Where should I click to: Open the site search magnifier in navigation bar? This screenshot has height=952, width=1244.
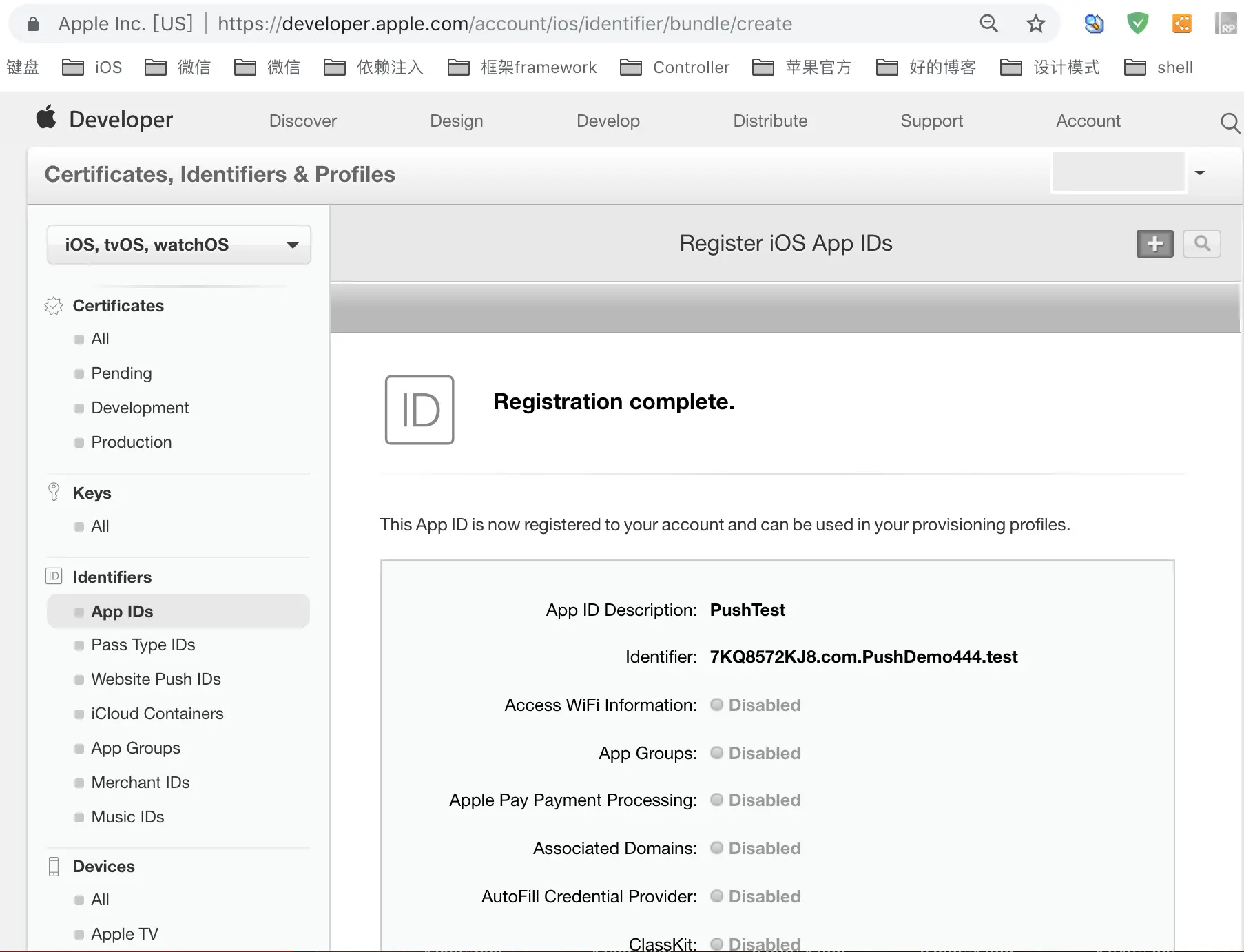tap(1230, 123)
